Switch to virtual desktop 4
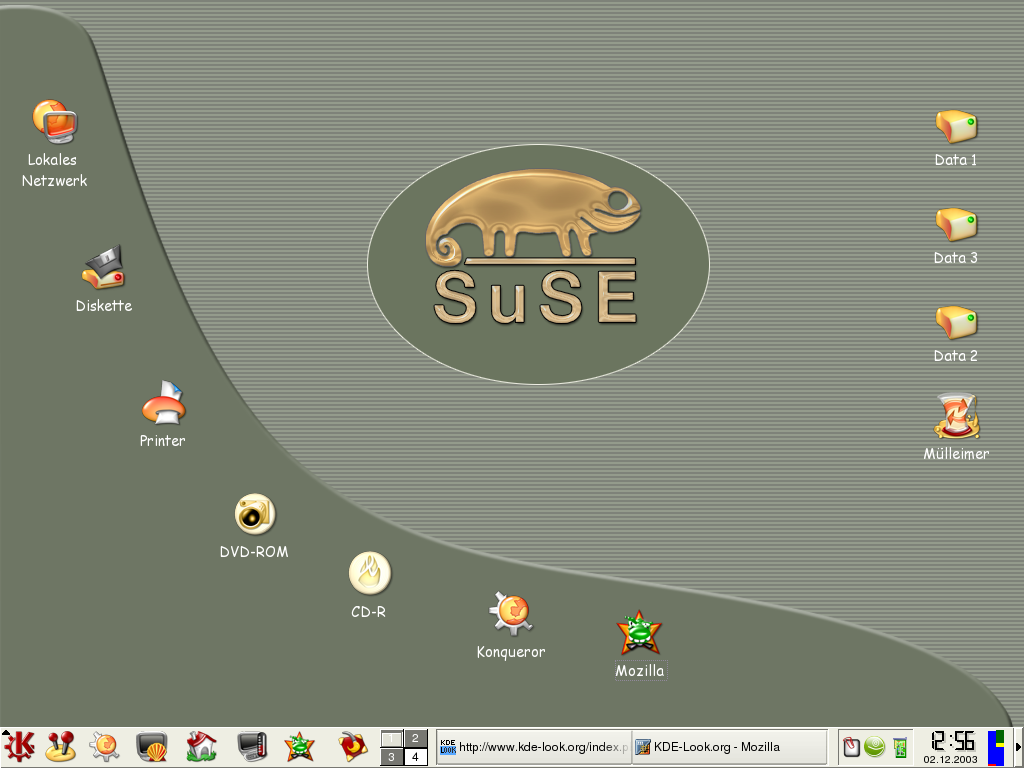 coord(415,756)
